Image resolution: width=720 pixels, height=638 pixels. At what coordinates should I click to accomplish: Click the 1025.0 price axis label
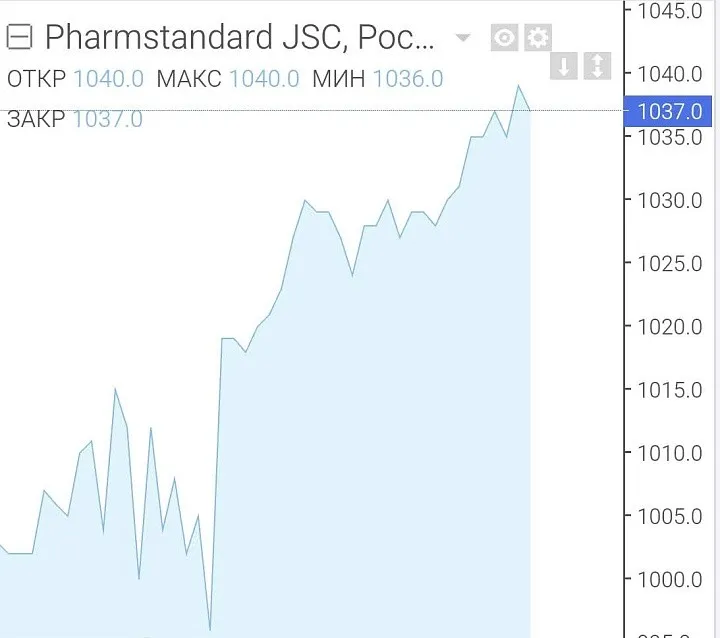[670, 264]
